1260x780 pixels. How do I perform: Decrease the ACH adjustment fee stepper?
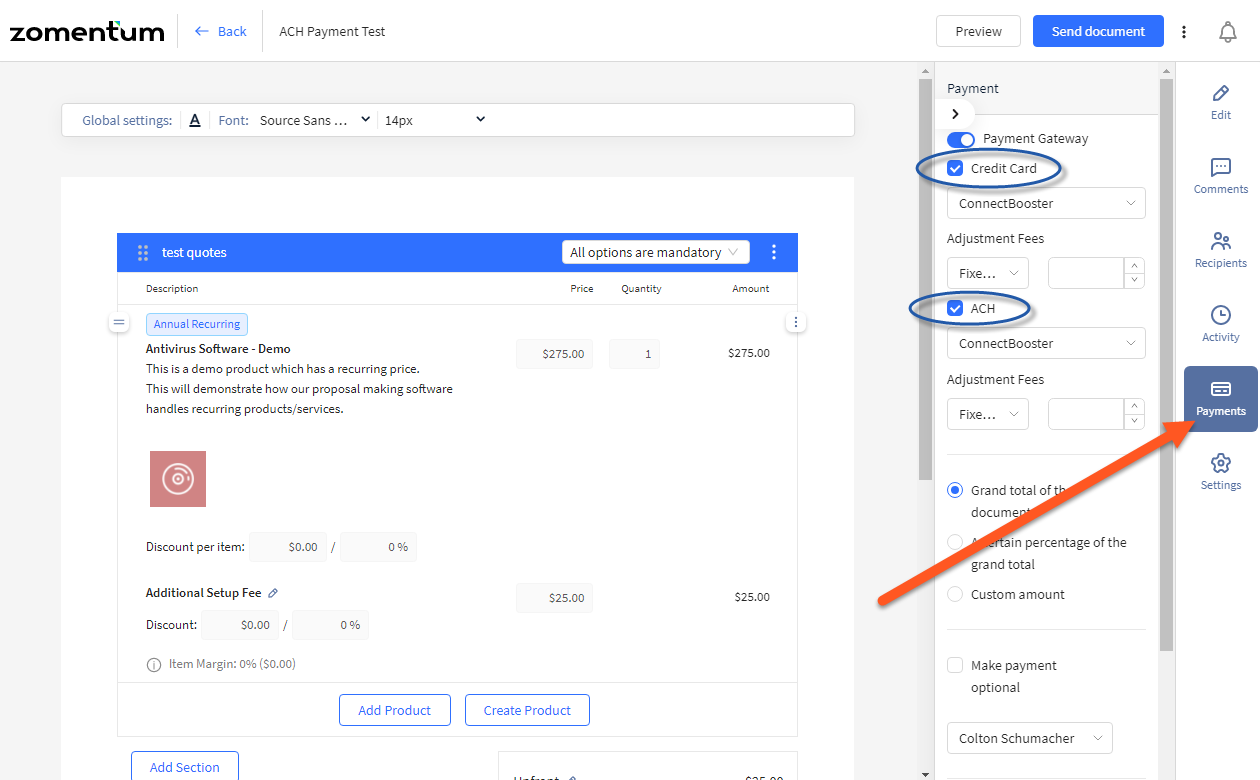coord(1134,422)
